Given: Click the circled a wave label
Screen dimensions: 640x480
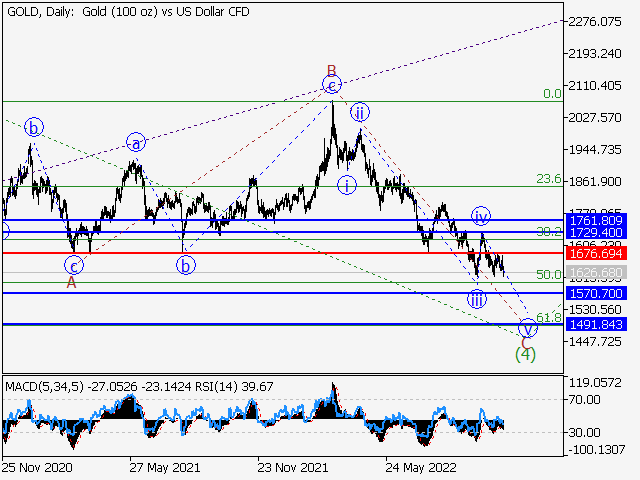Looking at the screenshot, I should [x=136, y=143].
